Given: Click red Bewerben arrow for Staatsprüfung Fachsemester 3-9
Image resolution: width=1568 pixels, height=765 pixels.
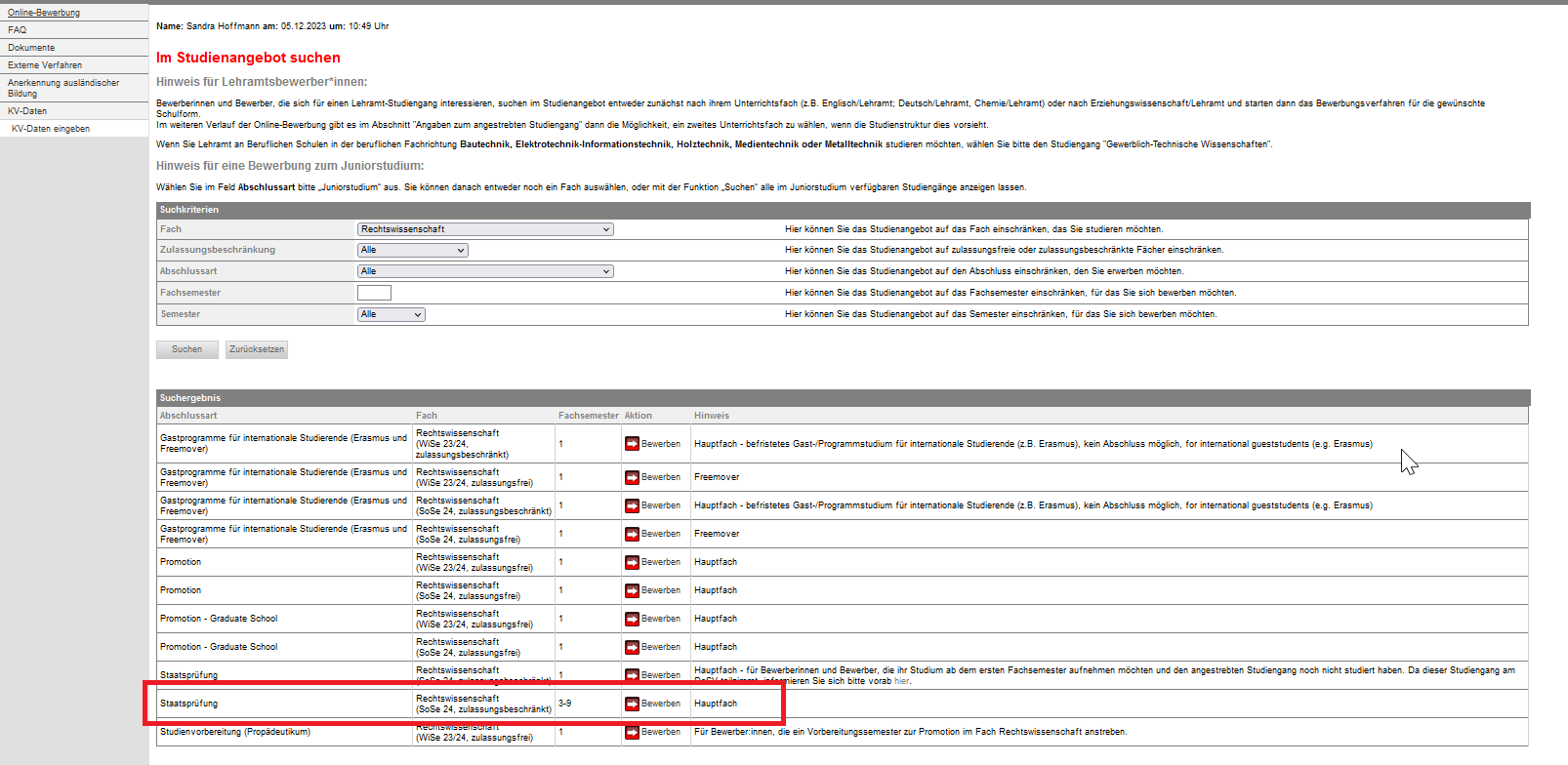Looking at the screenshot, I should tap(633, 704).
